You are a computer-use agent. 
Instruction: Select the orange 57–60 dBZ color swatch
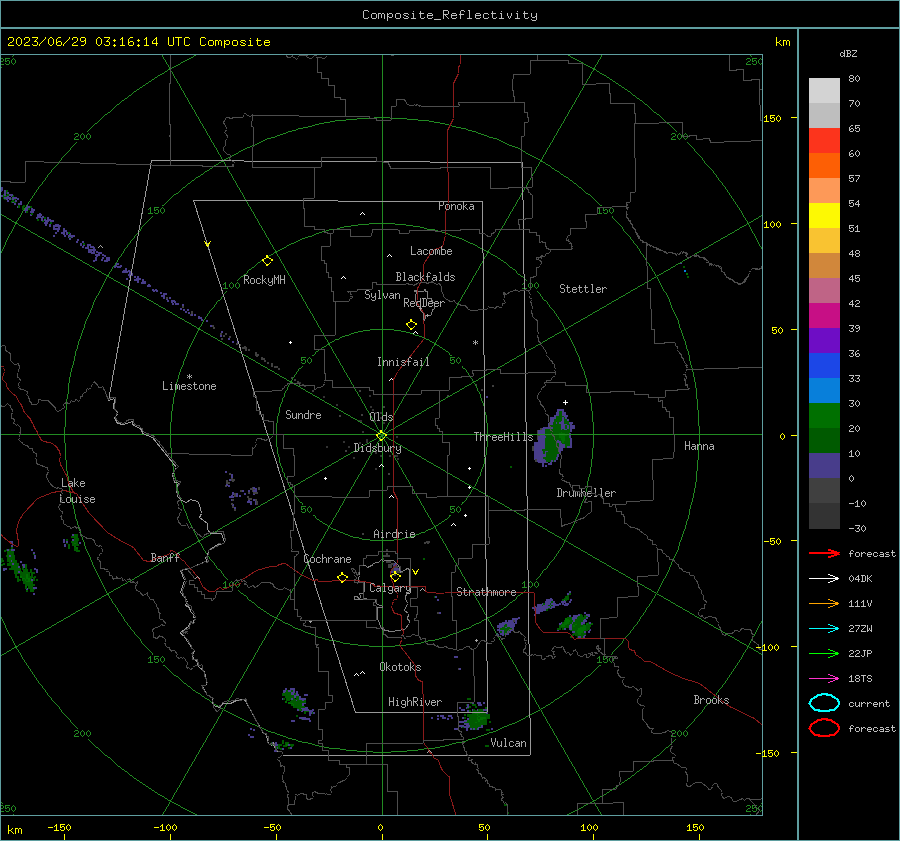coord(824,166)
